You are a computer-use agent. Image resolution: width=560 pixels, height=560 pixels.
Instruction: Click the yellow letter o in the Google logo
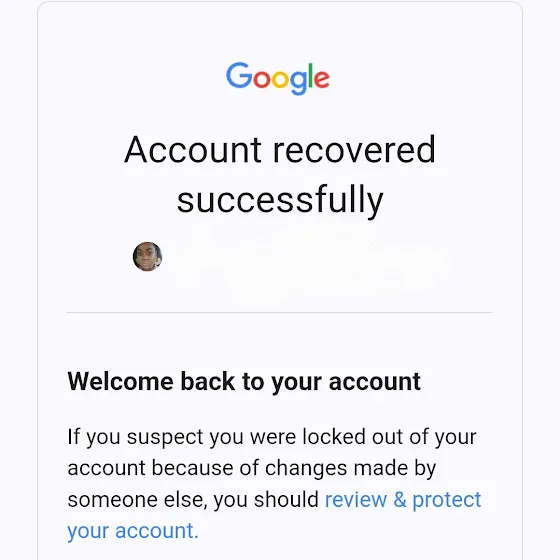click(280, 79)
